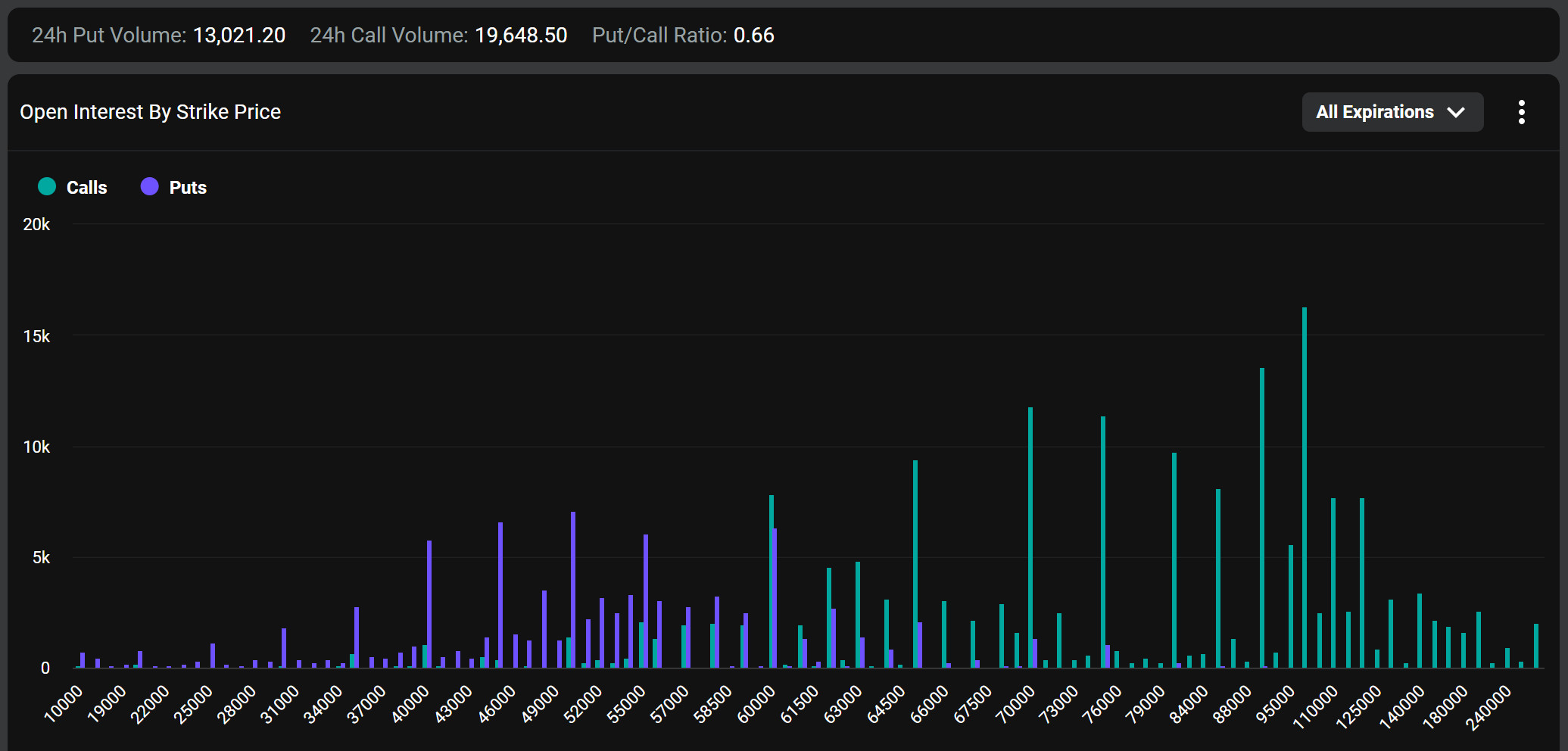Click the 84000 strike axis label

pyautogui.click(x=1189, y=703)
